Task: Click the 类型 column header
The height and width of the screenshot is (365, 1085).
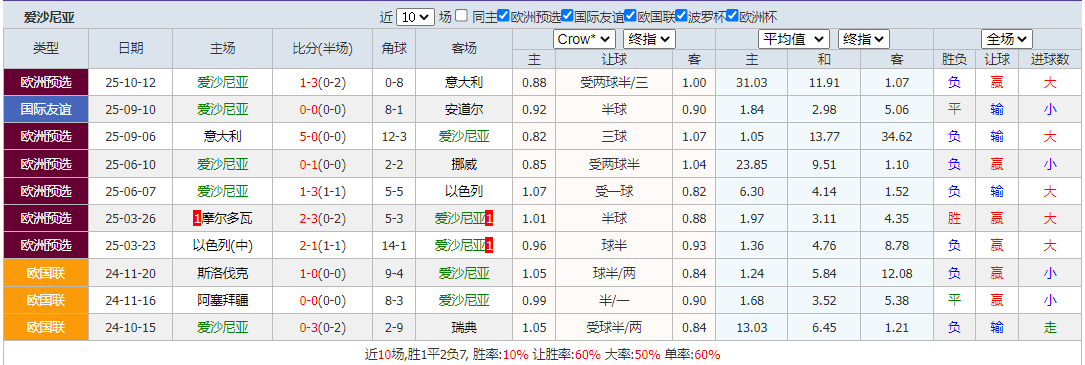Action: (46, 48)
